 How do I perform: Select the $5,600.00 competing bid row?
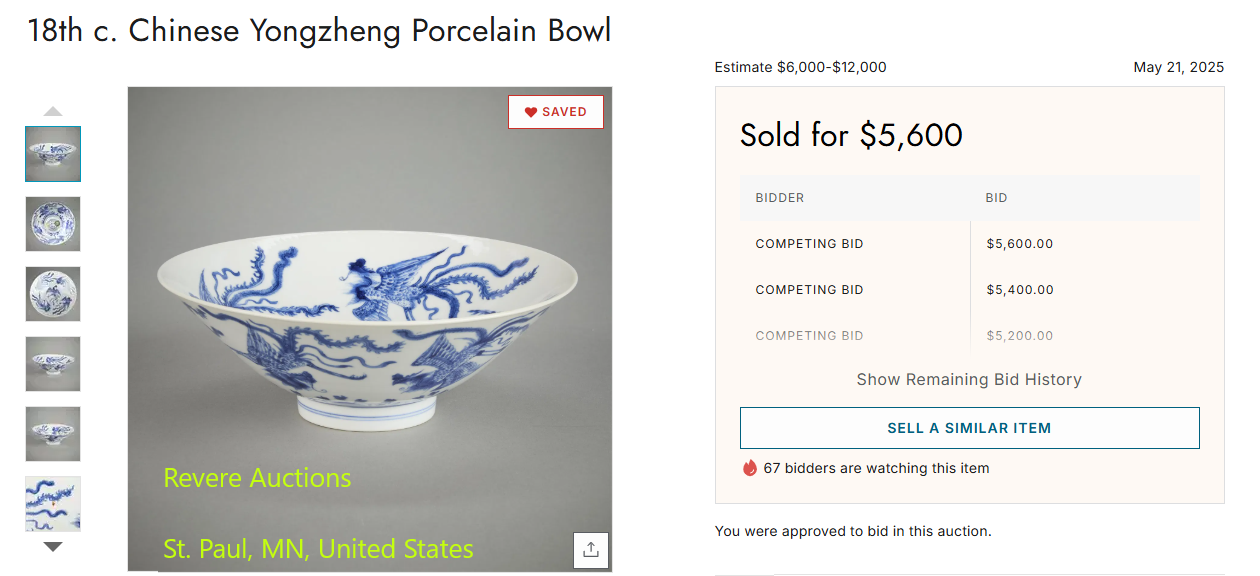(x=969, y=244)
